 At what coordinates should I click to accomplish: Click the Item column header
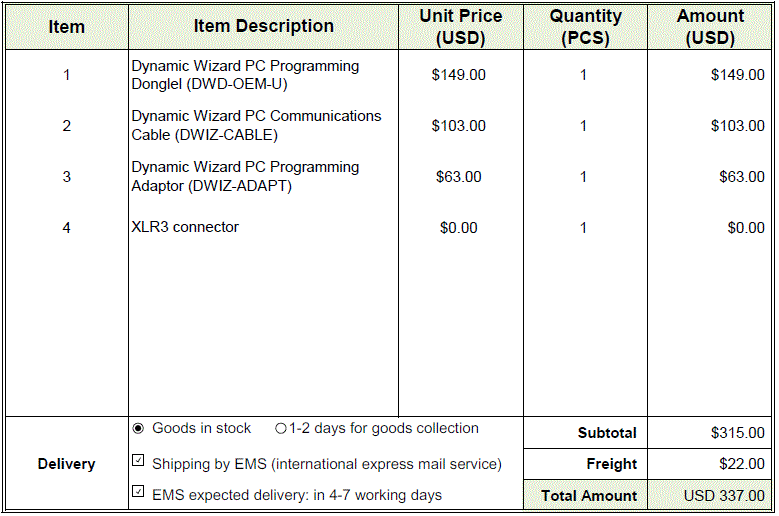click(67, 27)
